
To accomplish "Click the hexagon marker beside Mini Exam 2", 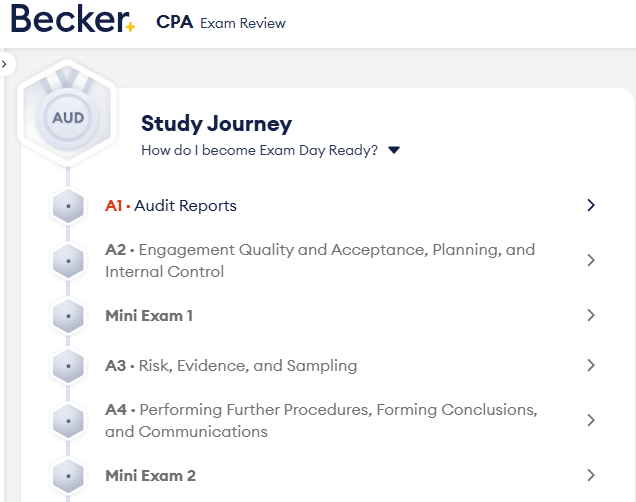I will click(x=68, y=476).
